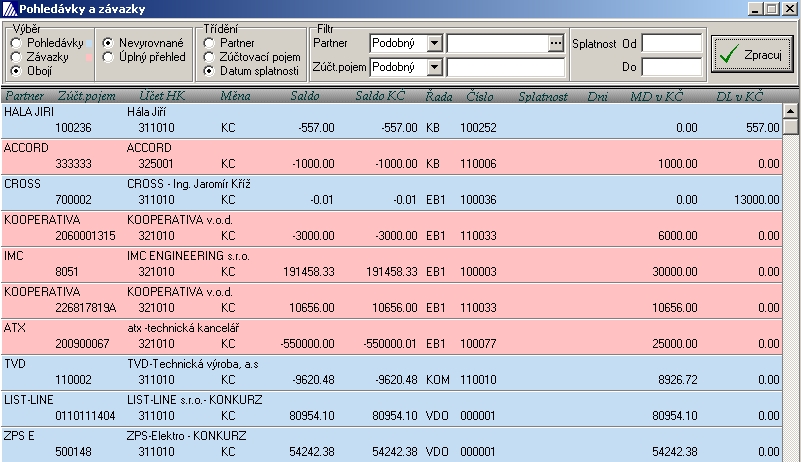Select the ACCORD record row
This screenshot has width=801, height=462.
point(400,155)
